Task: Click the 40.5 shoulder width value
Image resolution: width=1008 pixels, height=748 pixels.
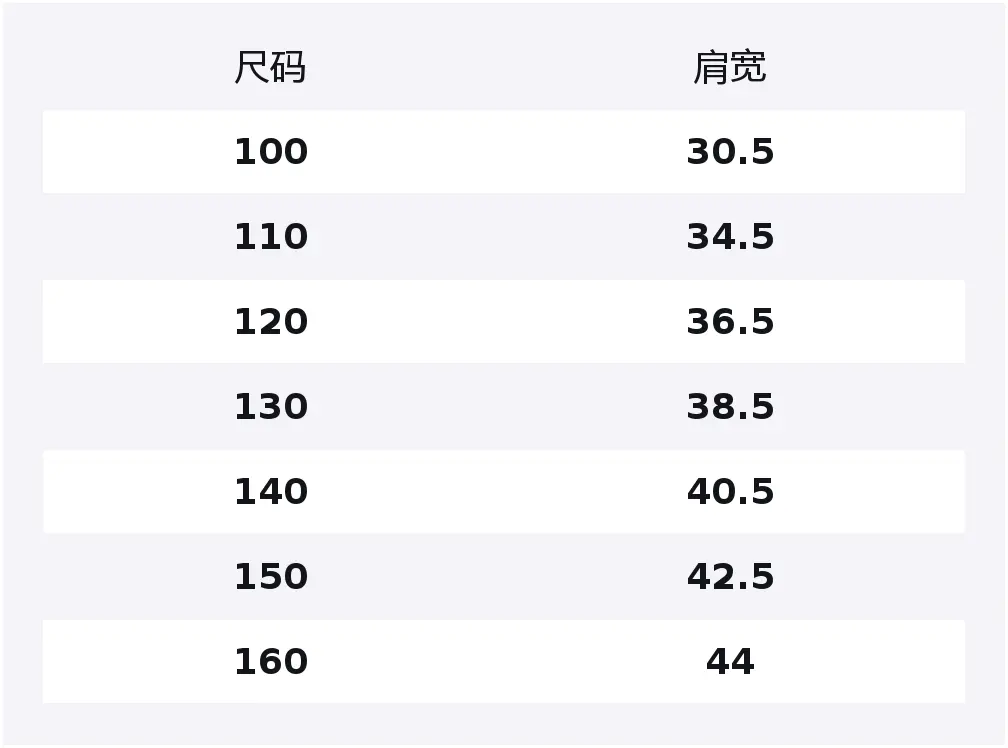Action: (x=730, y=492)
